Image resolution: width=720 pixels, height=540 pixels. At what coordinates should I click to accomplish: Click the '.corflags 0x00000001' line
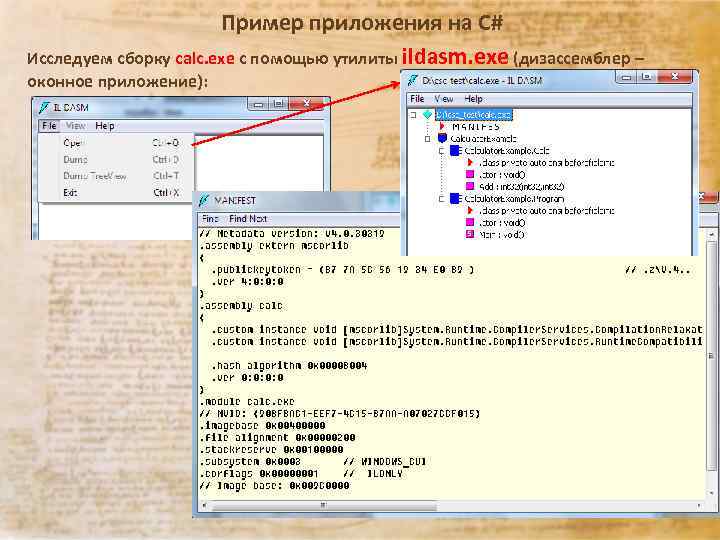[x=301, y=473]
